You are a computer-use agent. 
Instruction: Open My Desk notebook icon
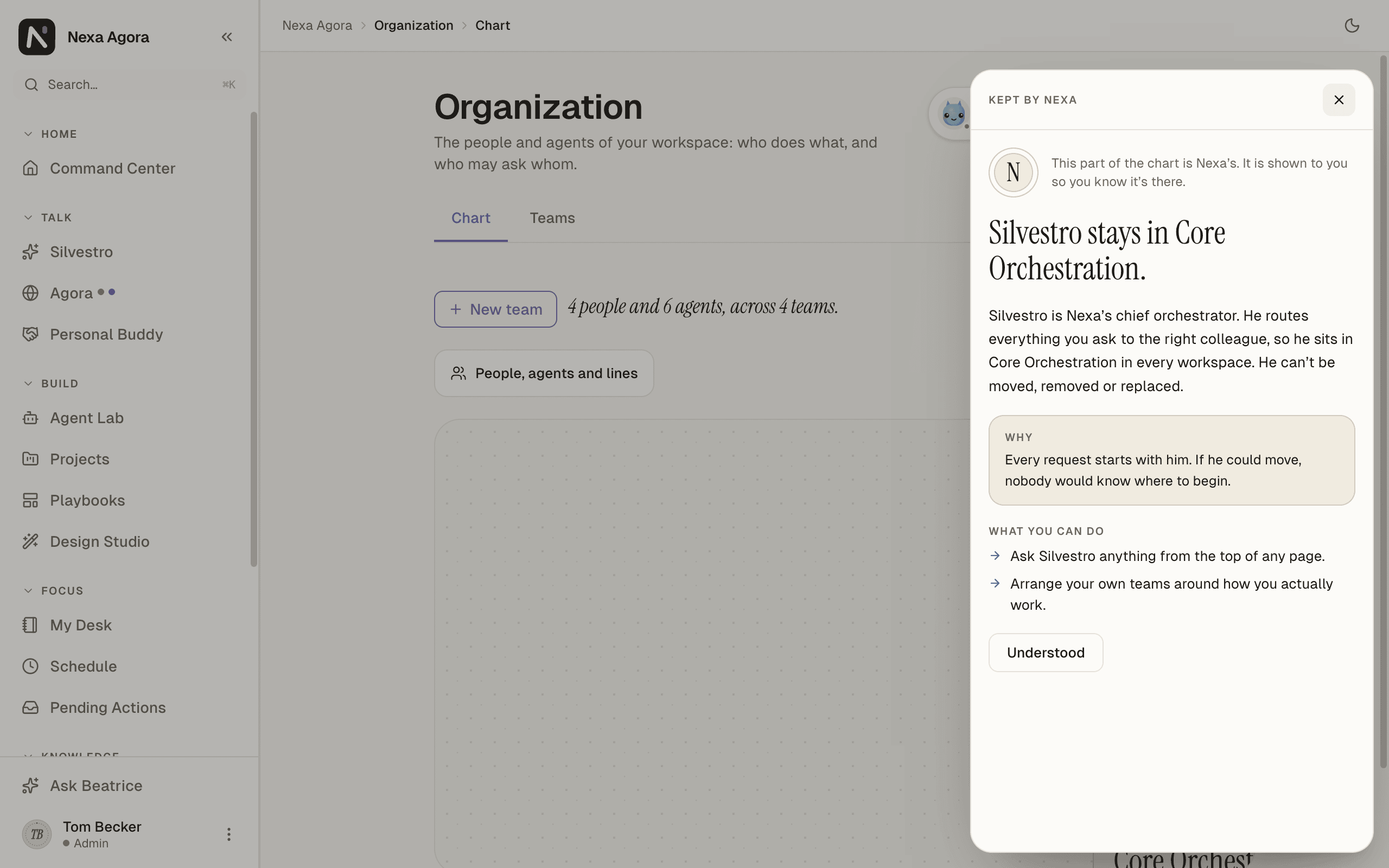(x=30, y=625)
